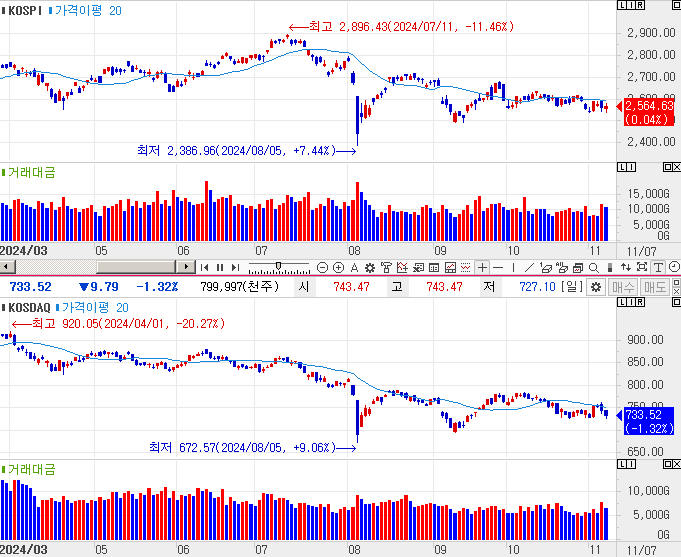
Task: Click the 최저 2,386.96 low annotation
Action: tap(246, 151)
